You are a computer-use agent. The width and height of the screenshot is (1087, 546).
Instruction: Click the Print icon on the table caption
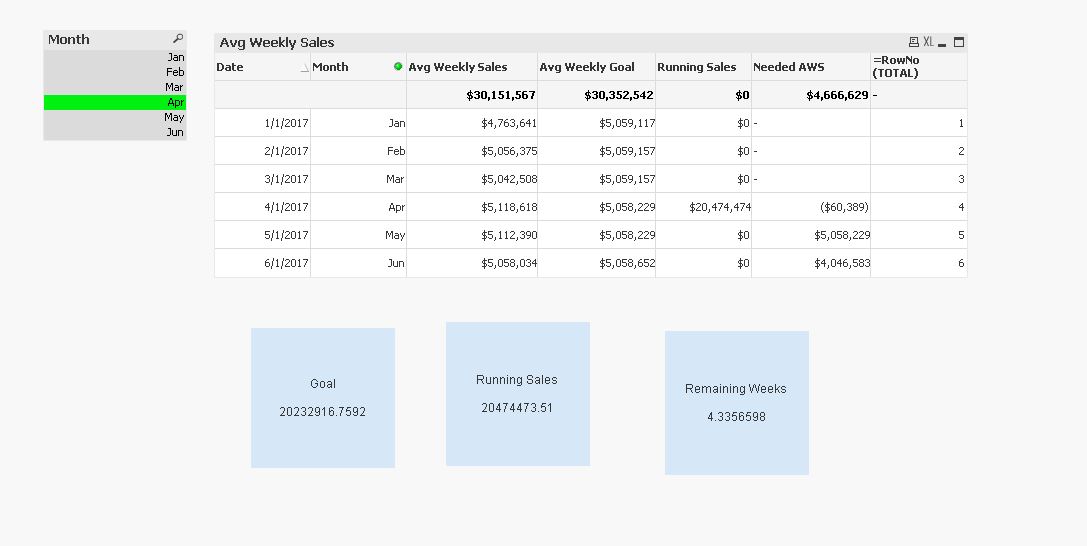(913, 42)
